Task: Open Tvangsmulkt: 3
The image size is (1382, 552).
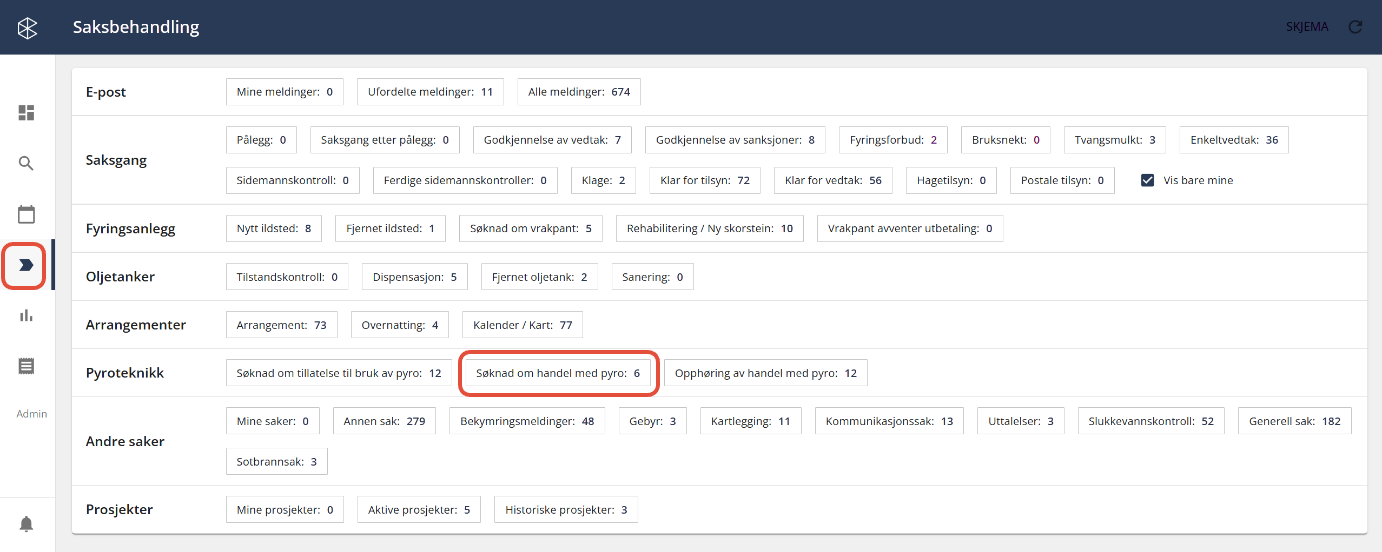Action: 1115,140
